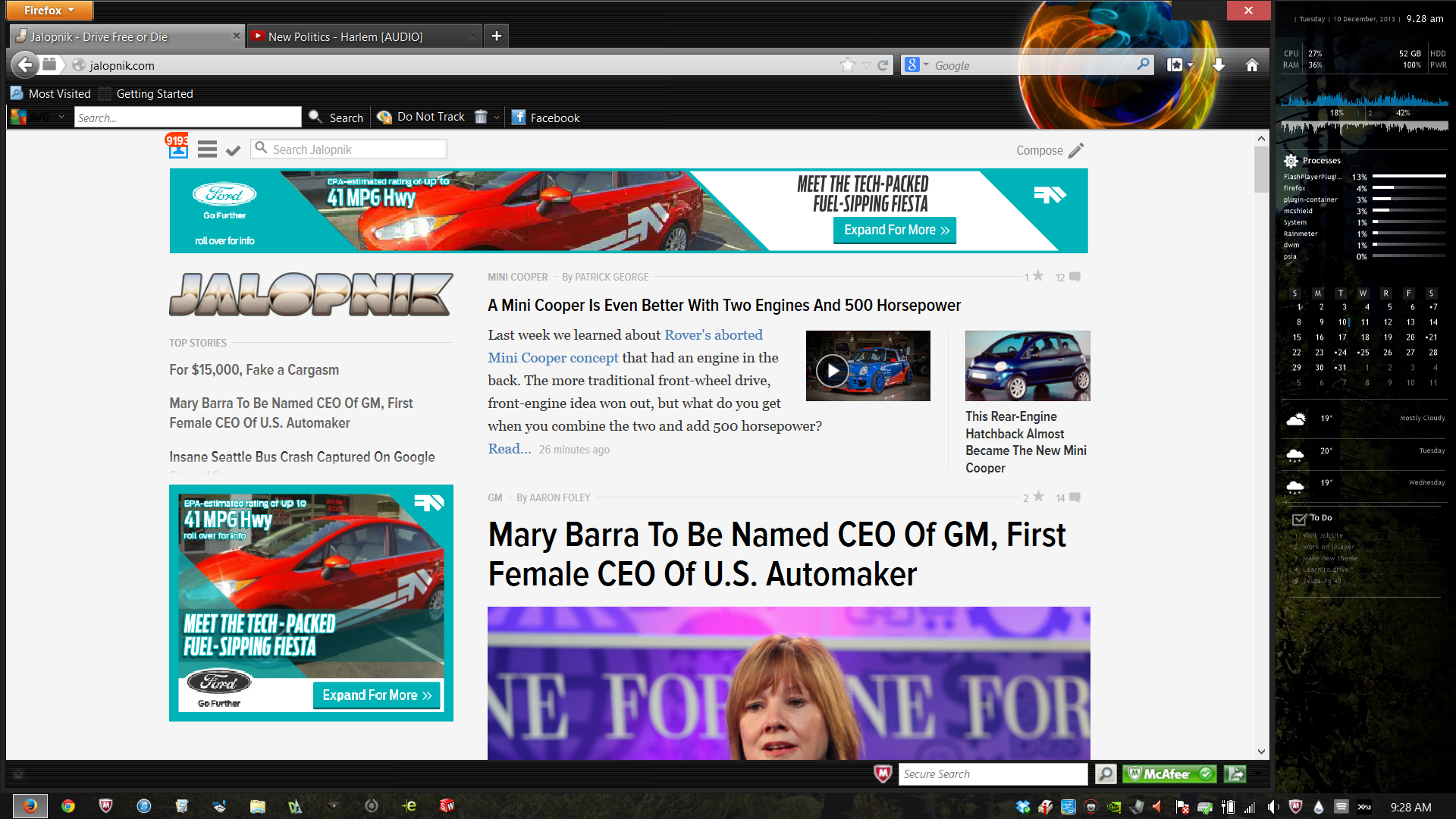Click Expand For More in the top Ford banner

(895, 230)
